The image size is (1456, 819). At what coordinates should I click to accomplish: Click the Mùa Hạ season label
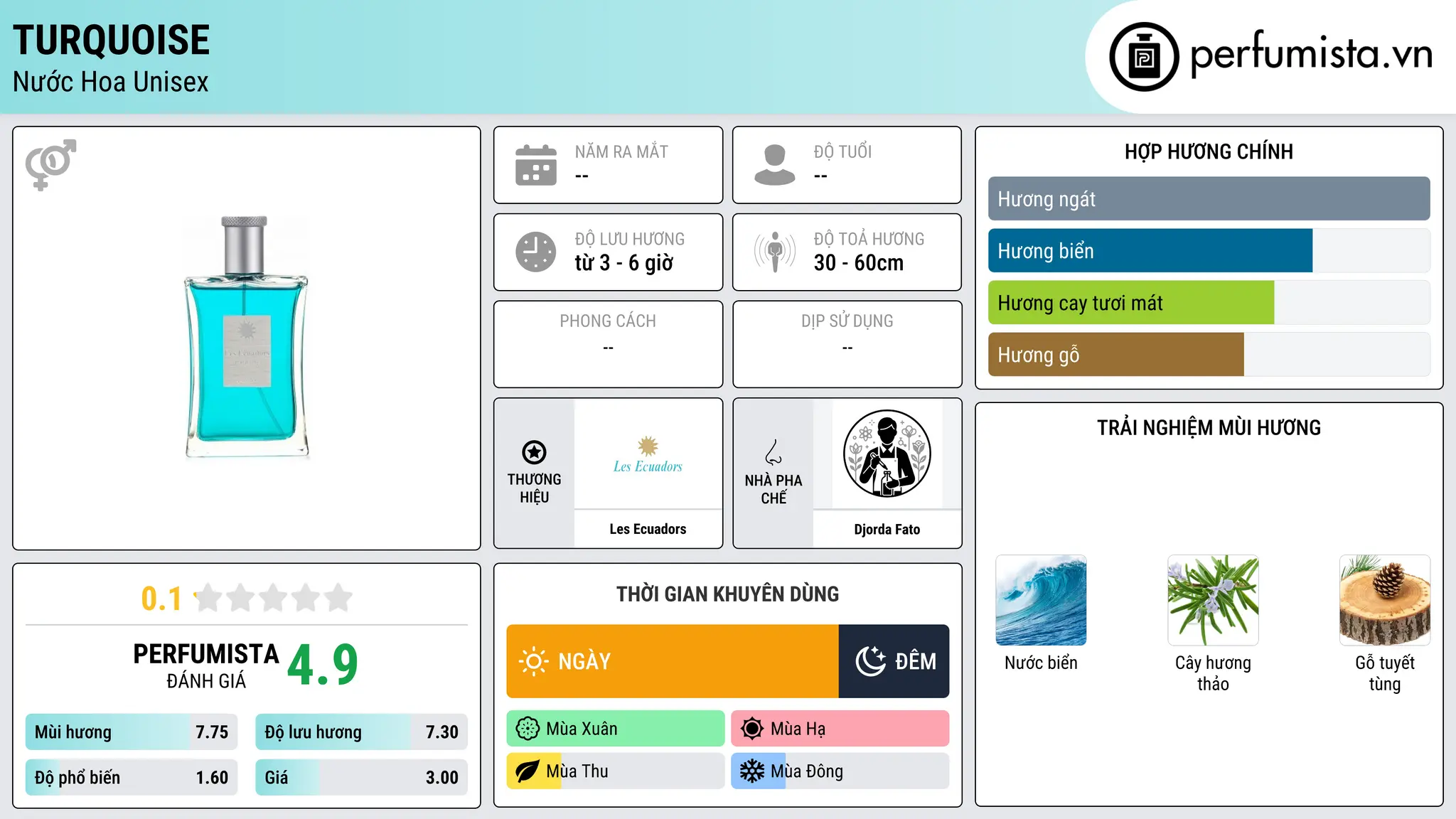798,729
